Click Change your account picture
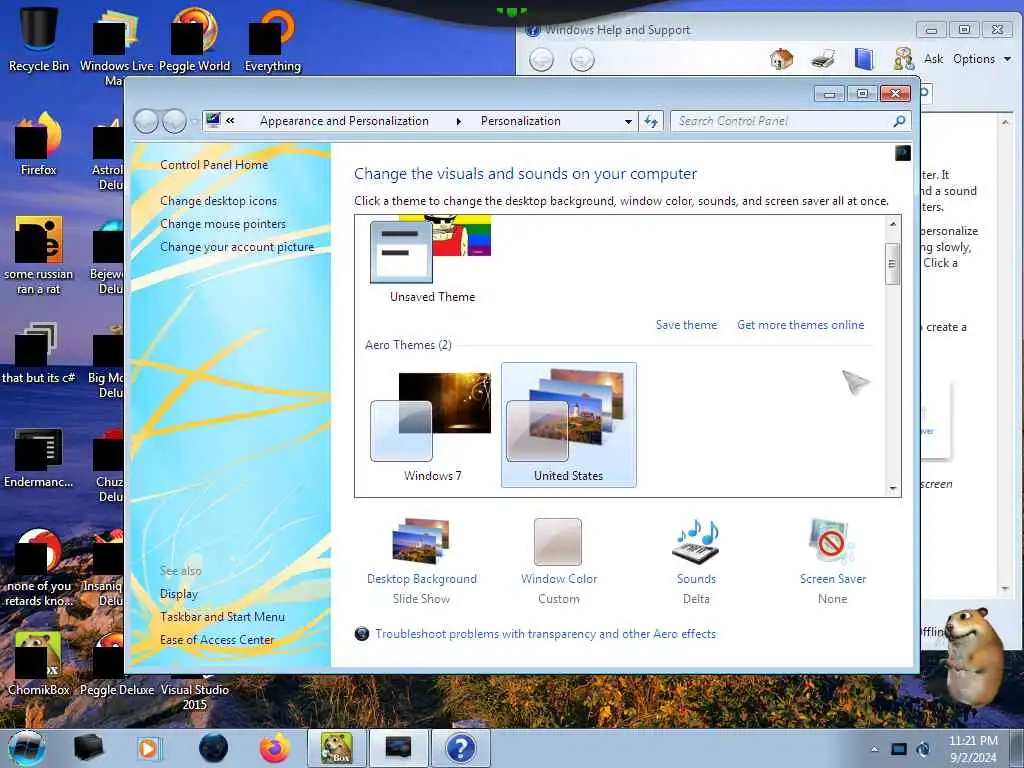This screenshot has width=1024, height=768. tap(237, 247)
